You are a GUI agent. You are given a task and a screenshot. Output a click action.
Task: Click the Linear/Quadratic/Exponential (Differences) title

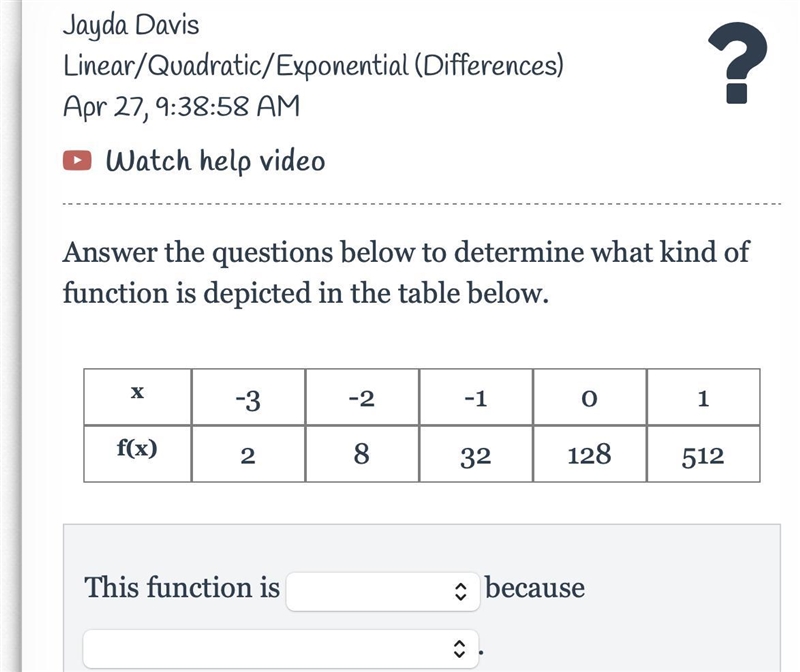(x=313, y=66)
